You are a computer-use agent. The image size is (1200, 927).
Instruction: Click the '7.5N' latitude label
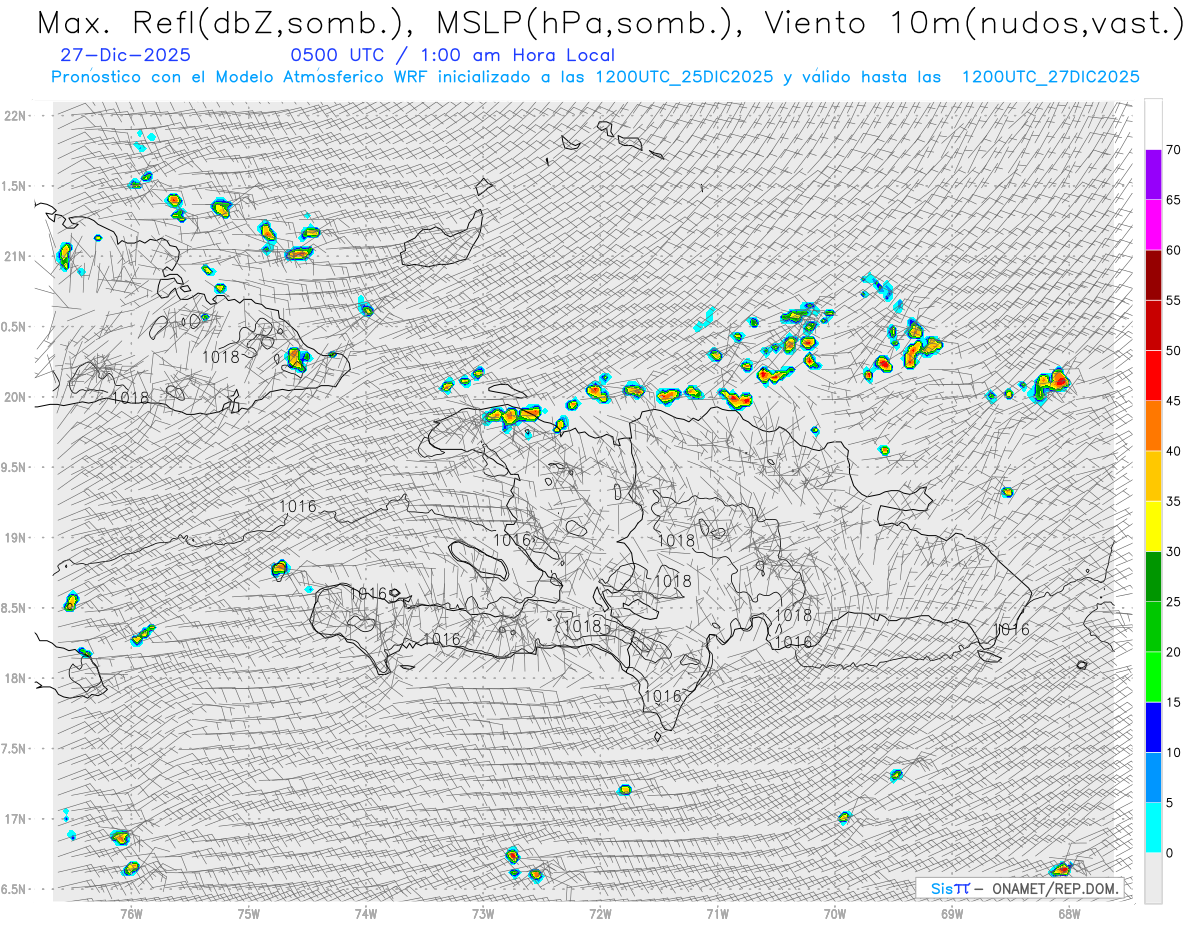click(x=13, y=748)
